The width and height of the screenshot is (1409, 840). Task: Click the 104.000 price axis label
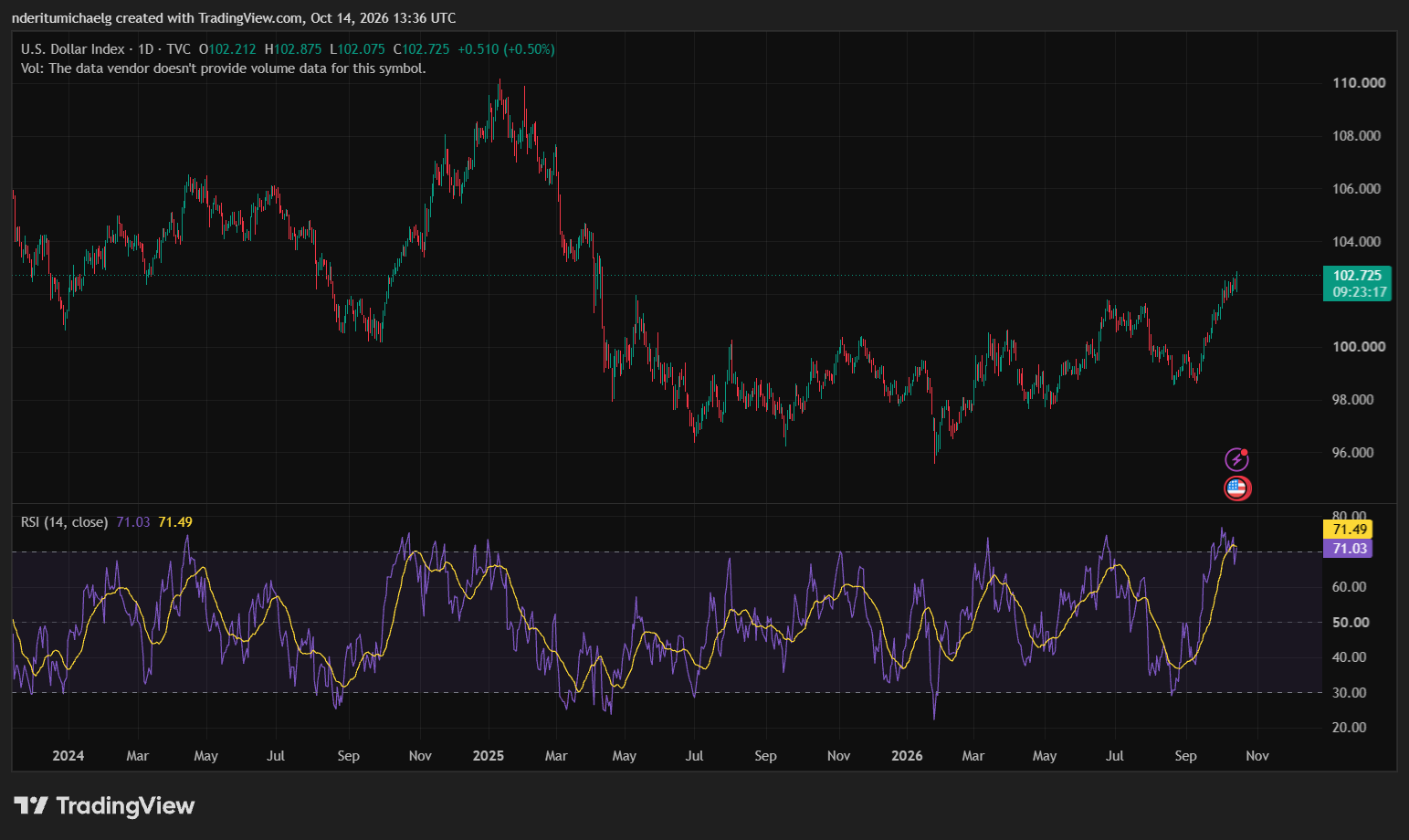pos(1356,242)
